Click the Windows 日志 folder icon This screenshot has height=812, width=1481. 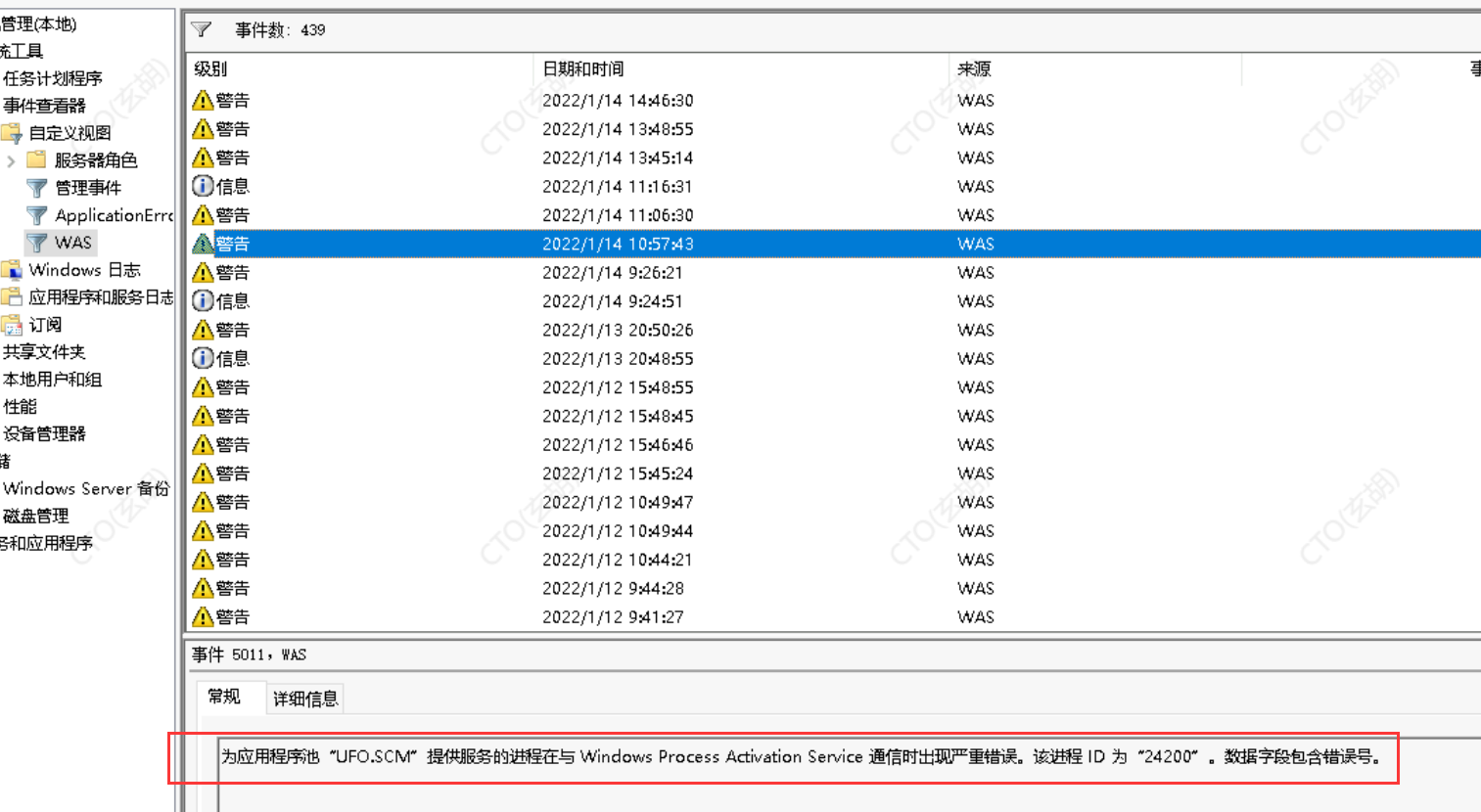point(12,270)
